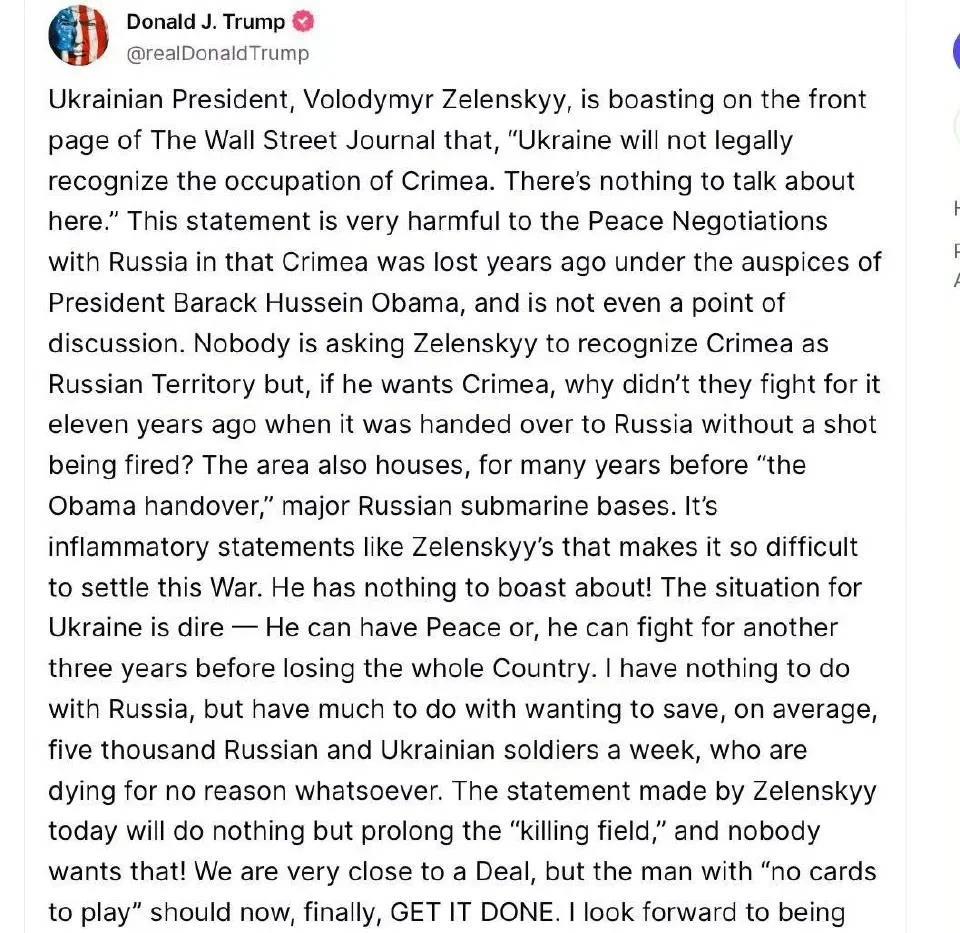Click the name "Volodymyr Zelenskyy" in the post
The width and height of the screenshot is (960, 933).
coord(435,100)
